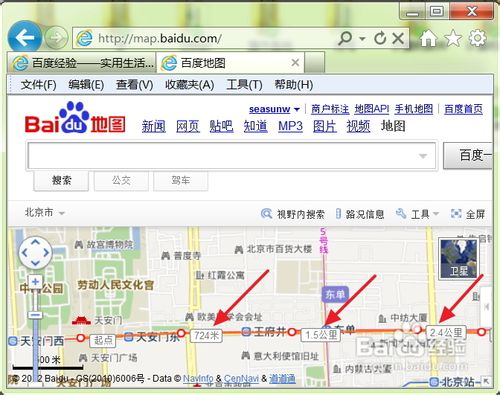
Task: Open the 网页 web link
Action: tap(188, 127)
